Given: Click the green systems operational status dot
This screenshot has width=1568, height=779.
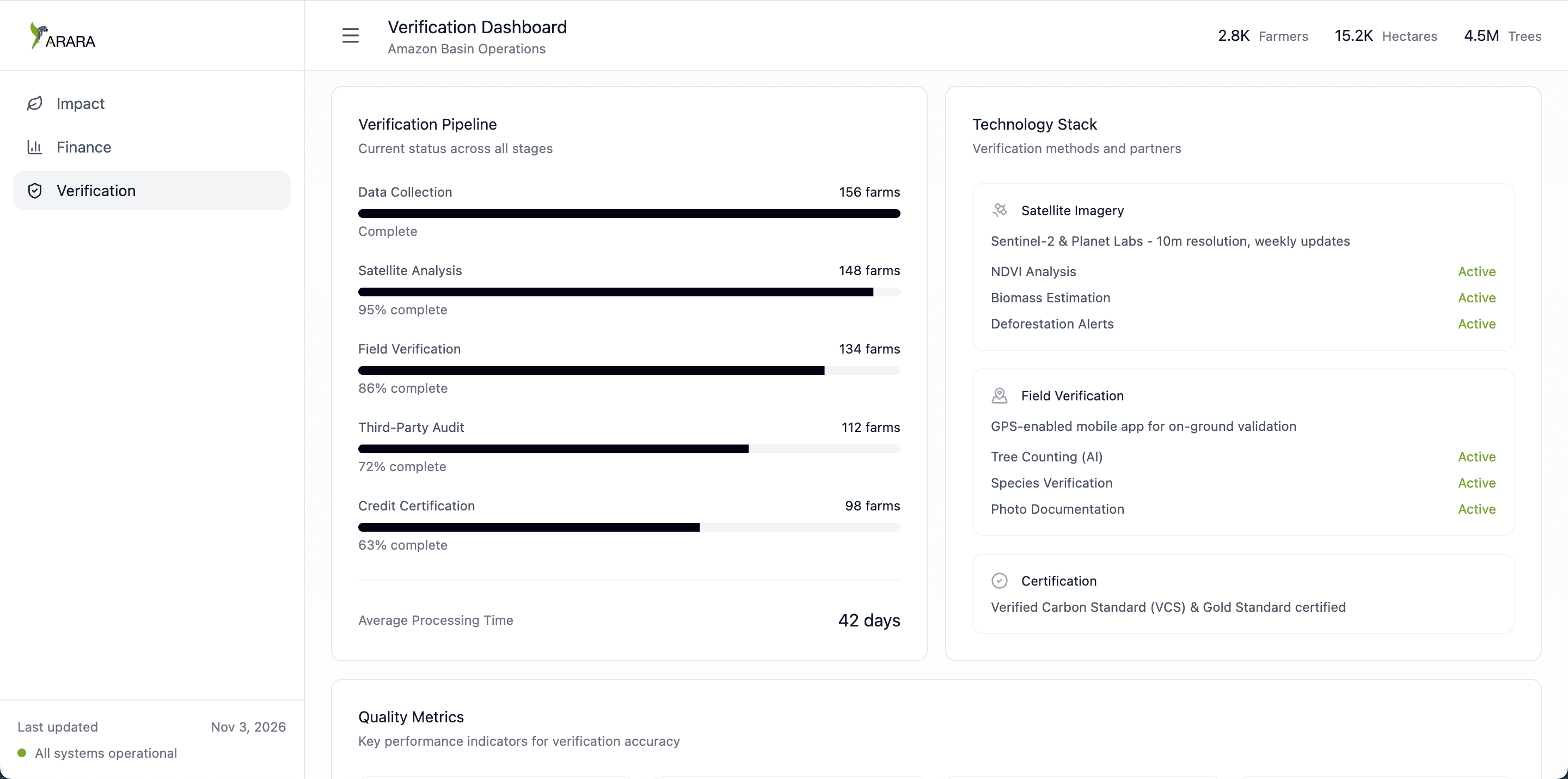Looking at the screenshot, I should 22,753.
